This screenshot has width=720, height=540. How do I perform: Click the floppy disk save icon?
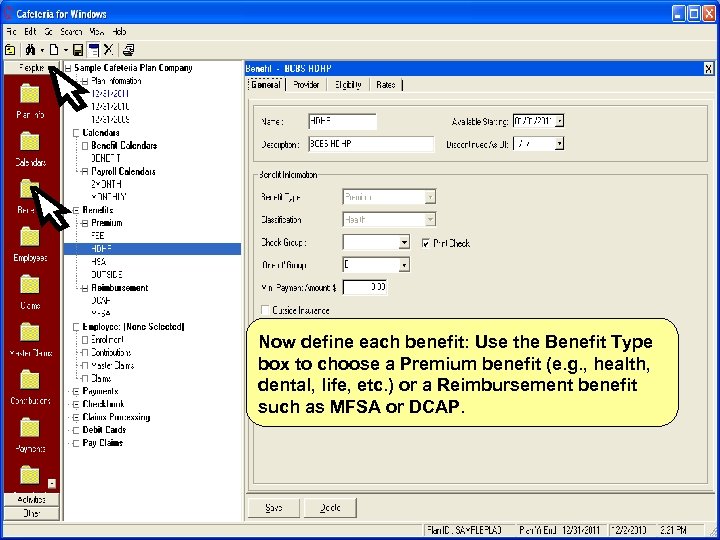79,50
